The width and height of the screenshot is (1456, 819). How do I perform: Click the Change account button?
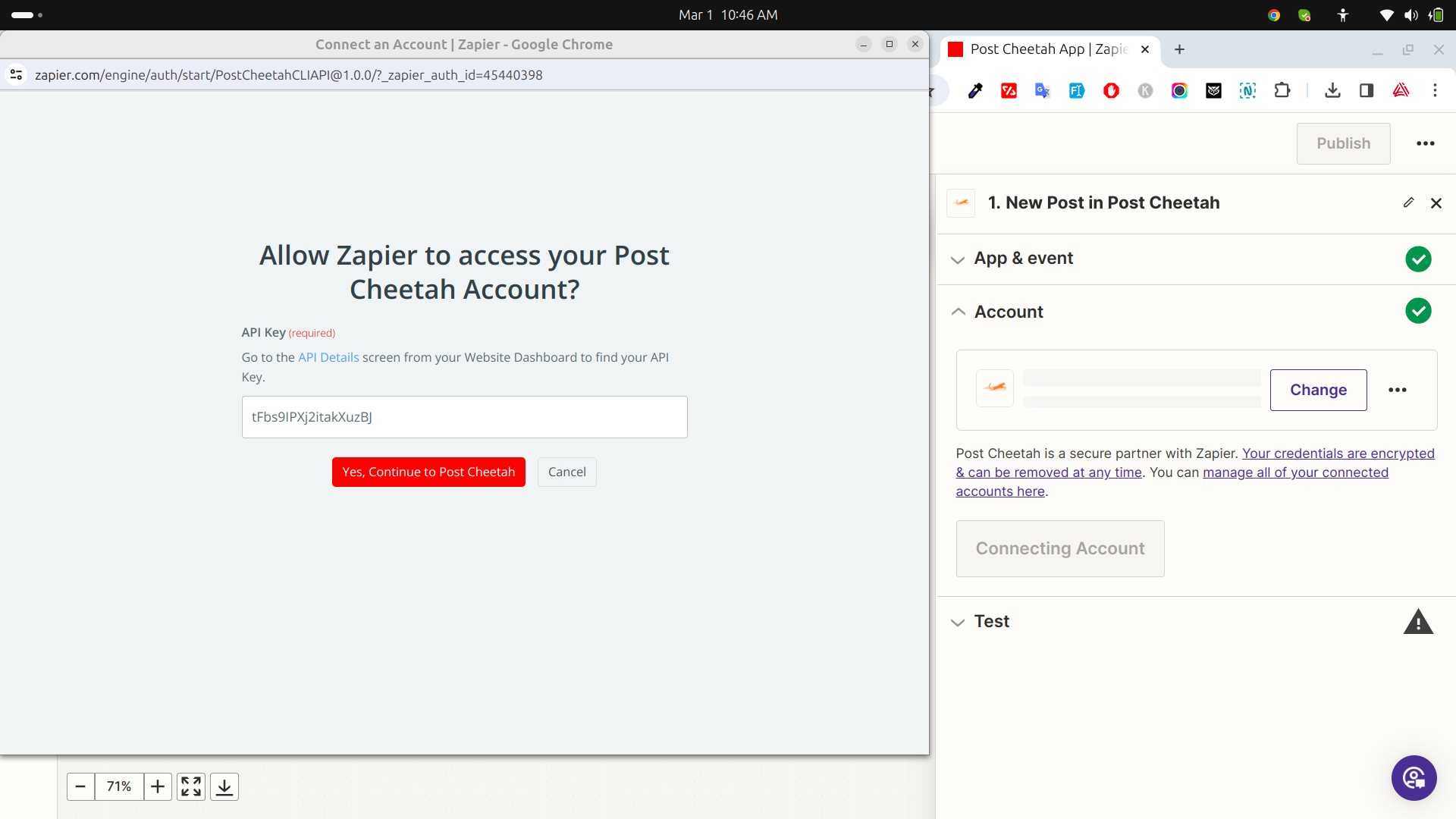pyautogui.click(x=1319, y=390)
